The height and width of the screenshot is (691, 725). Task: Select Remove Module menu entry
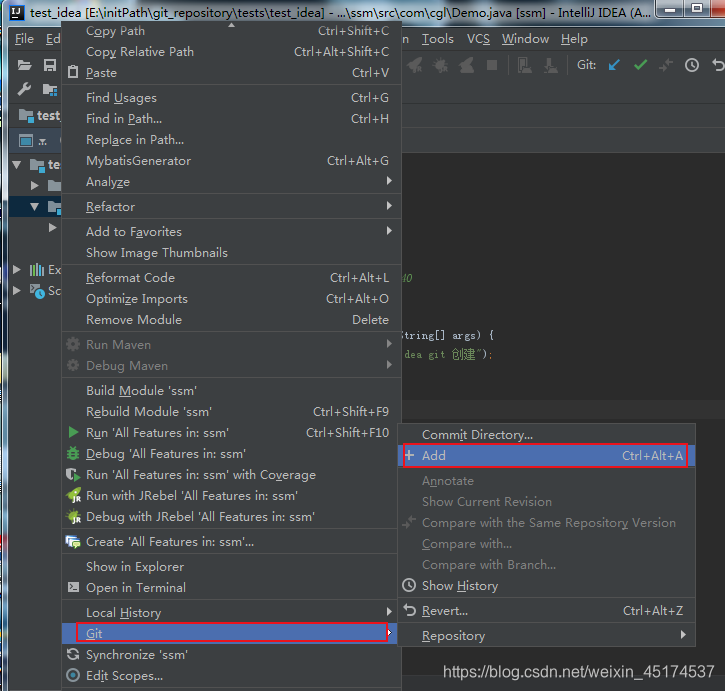(x=231, y=320)
